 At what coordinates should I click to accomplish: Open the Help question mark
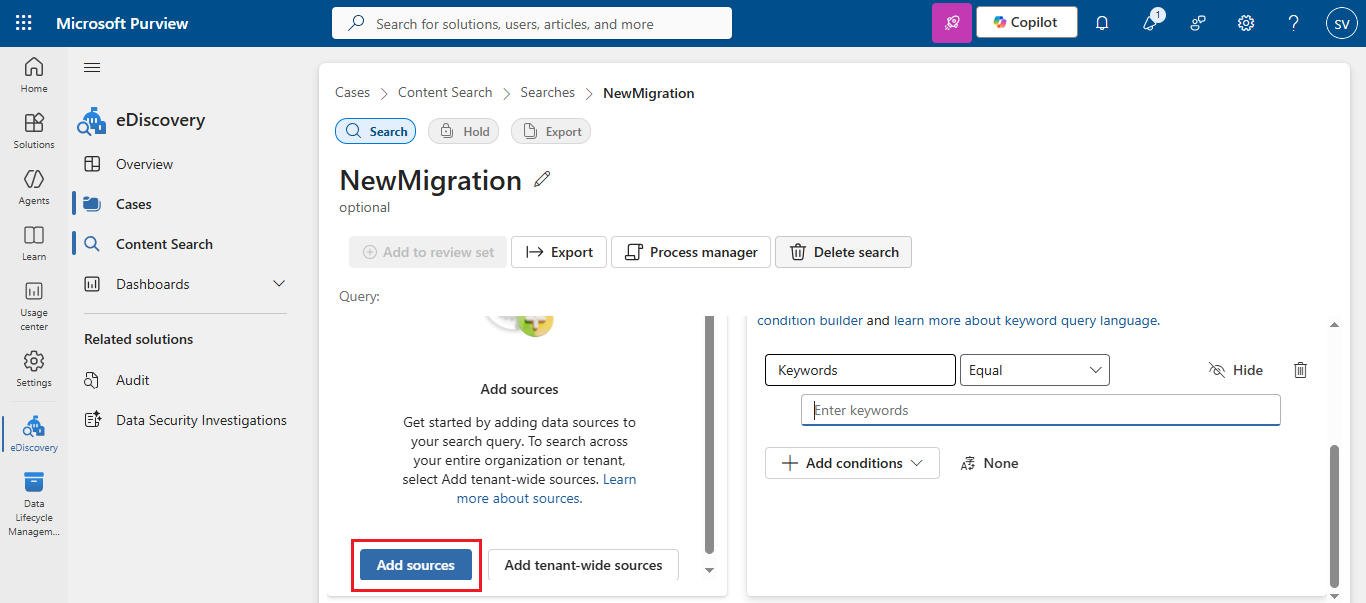click(1293, 23)
